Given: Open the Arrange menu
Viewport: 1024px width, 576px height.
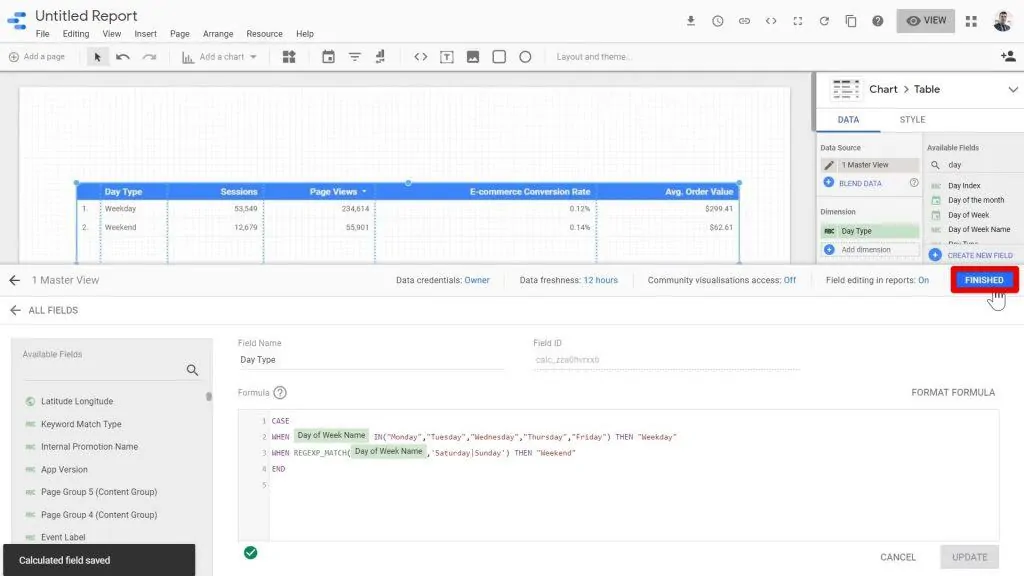Looking at the screenshot, I should point(218,34).
